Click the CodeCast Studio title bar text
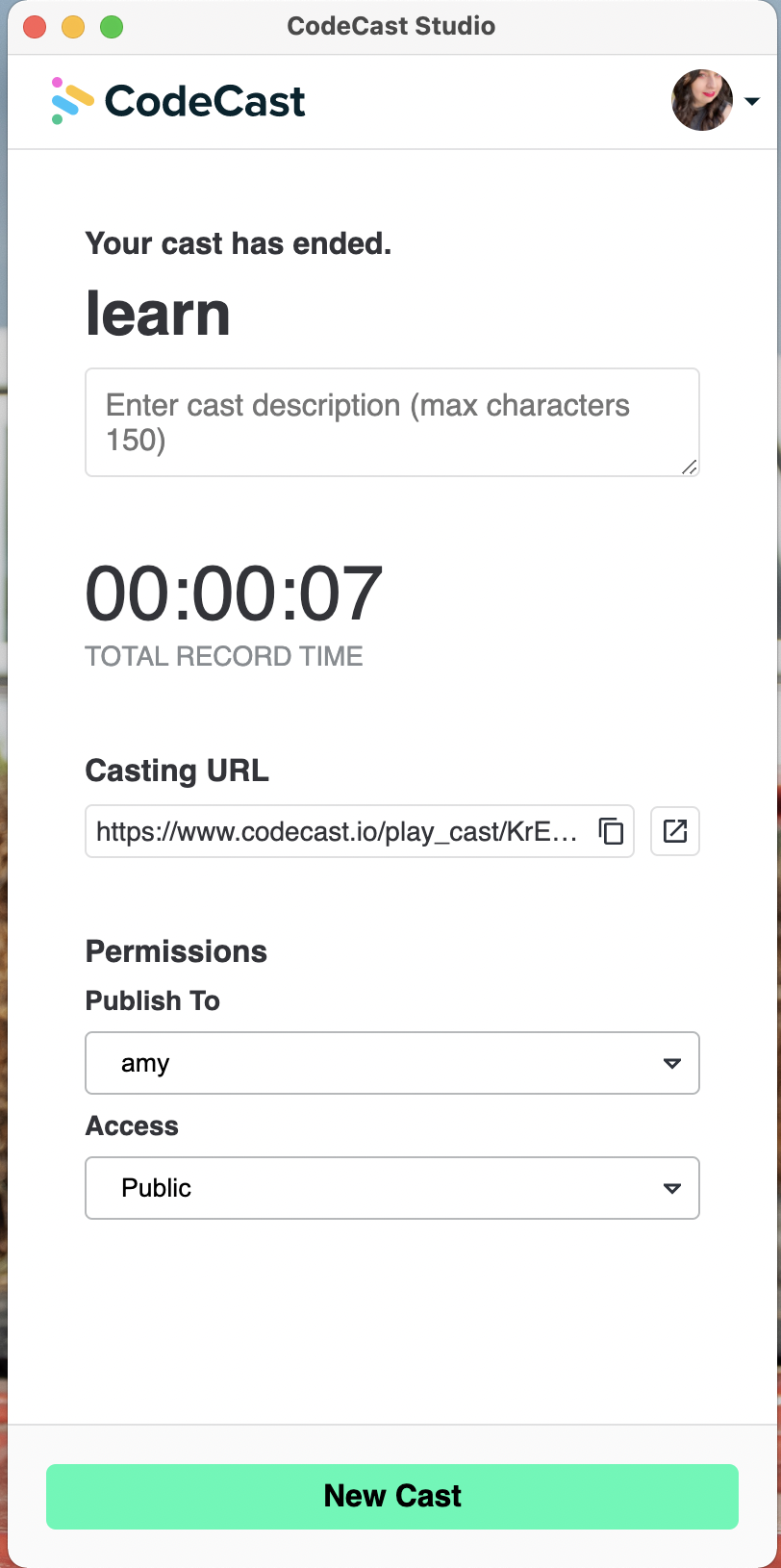This screenshot has width=781, height=1568. coord(391,26)
